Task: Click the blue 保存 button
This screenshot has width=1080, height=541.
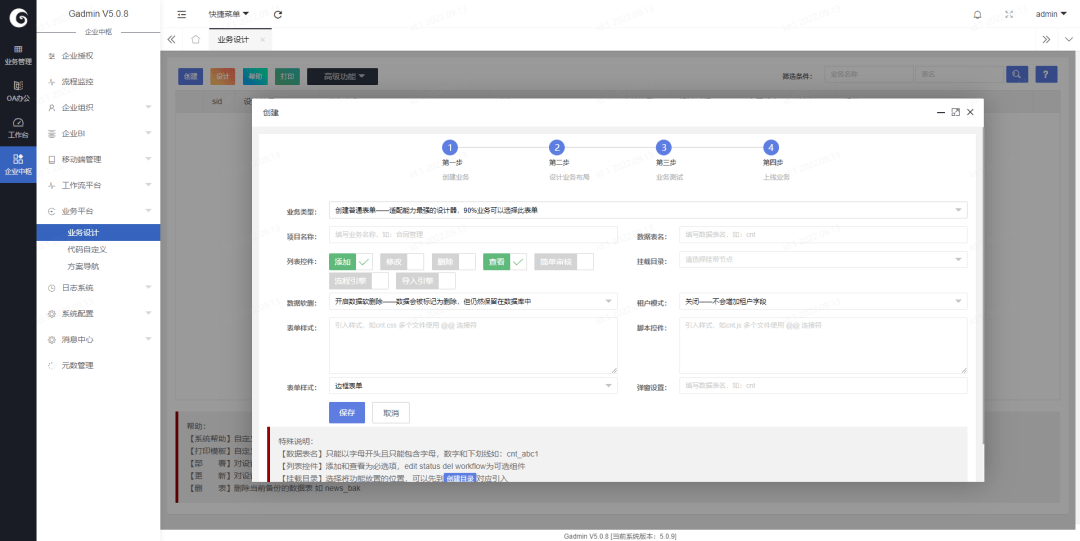Action: point(346,413)
